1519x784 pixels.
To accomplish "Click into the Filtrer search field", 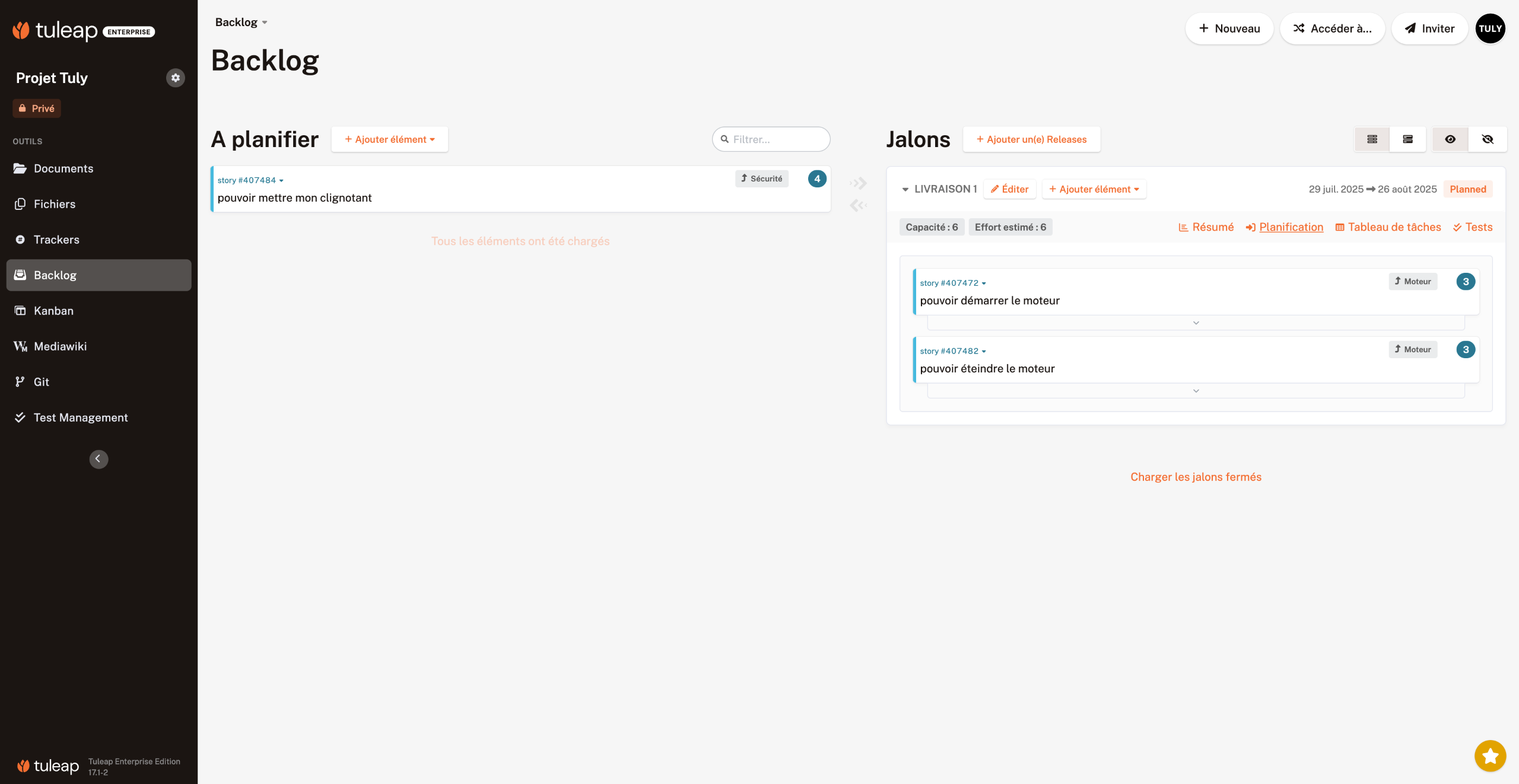I will pyautogui.click(x=776, y=139).
